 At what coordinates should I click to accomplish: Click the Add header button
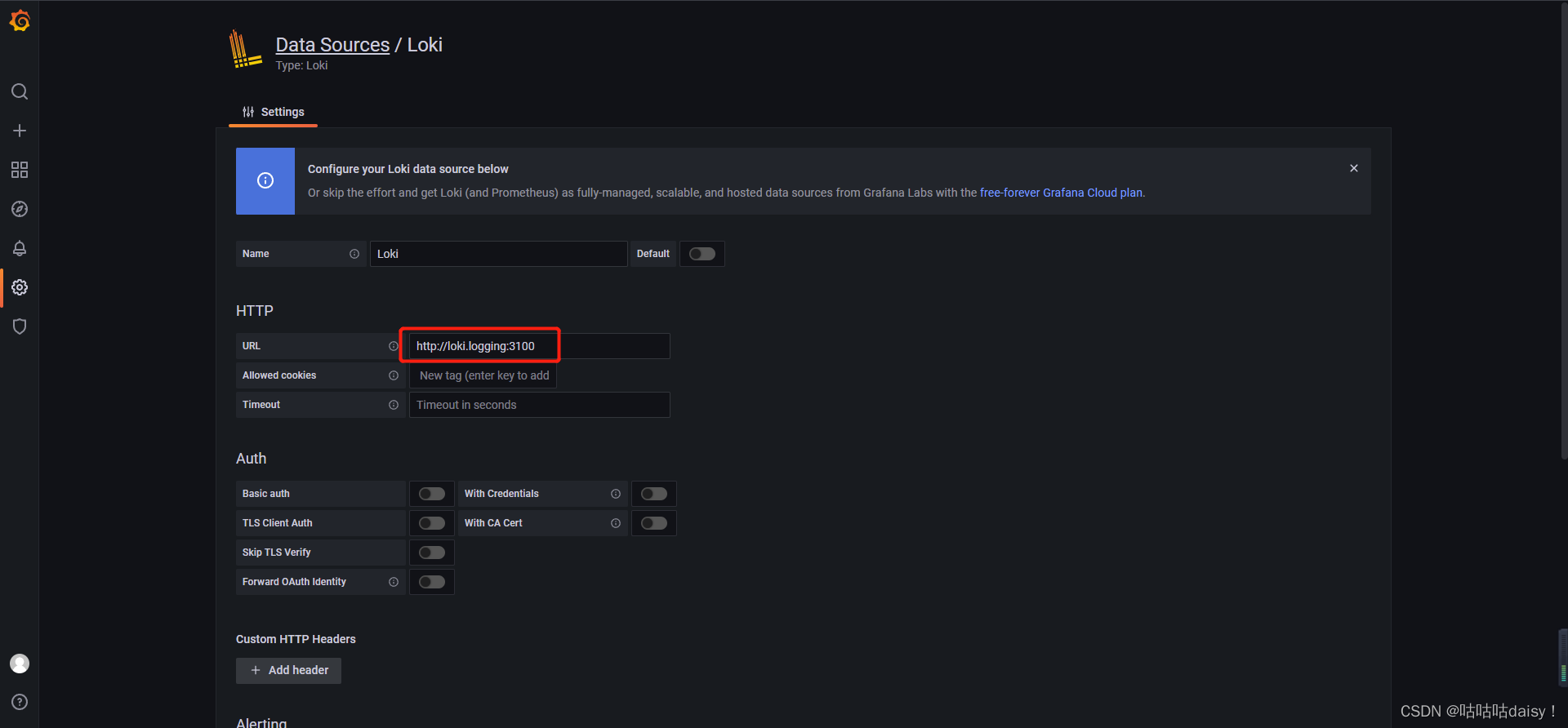click(x=288, y=670)
